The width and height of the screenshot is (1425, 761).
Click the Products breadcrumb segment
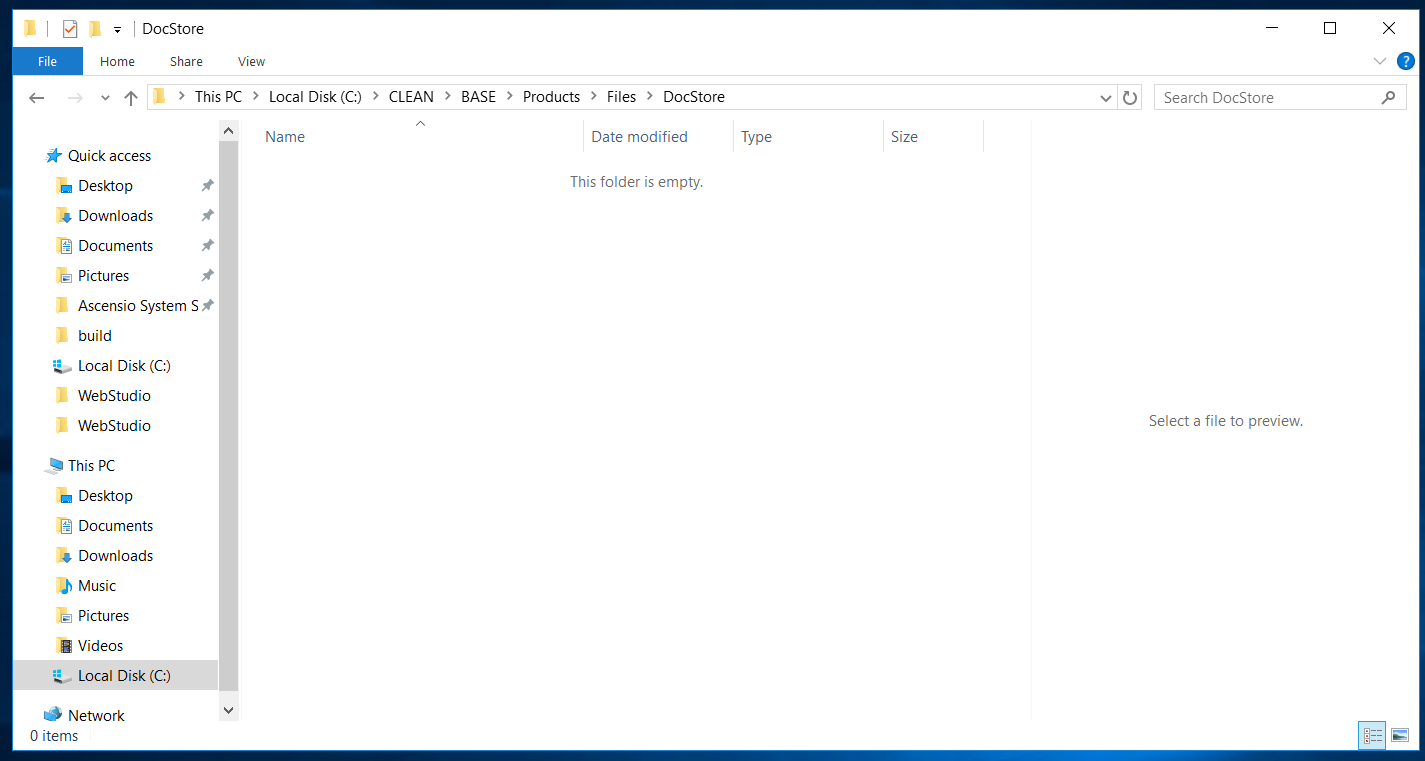tap(551, 97)
